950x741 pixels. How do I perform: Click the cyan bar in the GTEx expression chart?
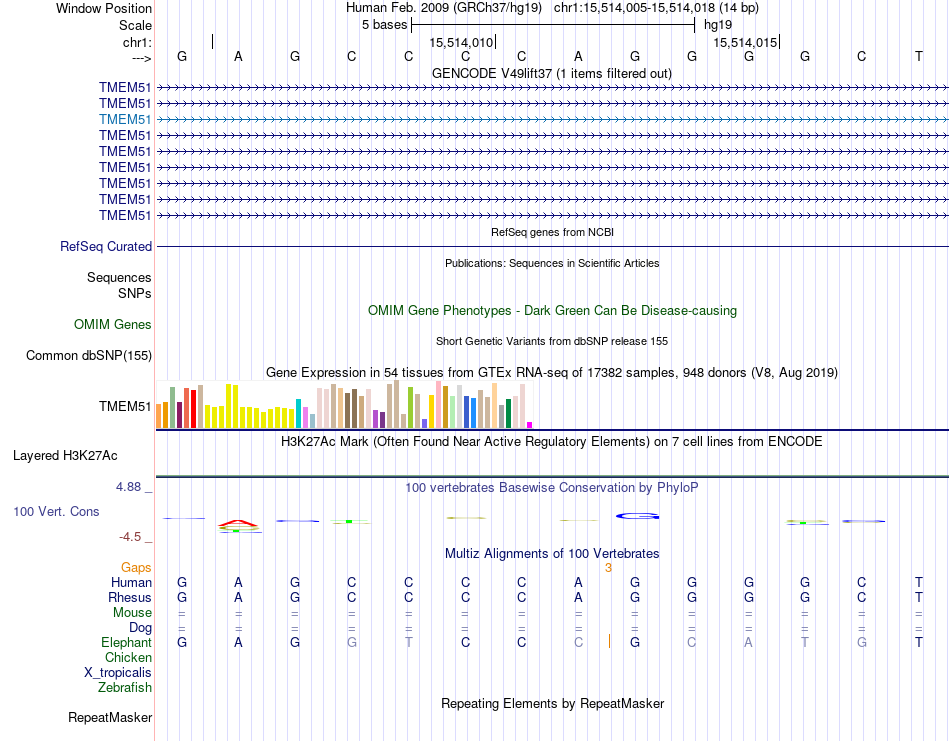pyautogui.click(x=298, y=414)
